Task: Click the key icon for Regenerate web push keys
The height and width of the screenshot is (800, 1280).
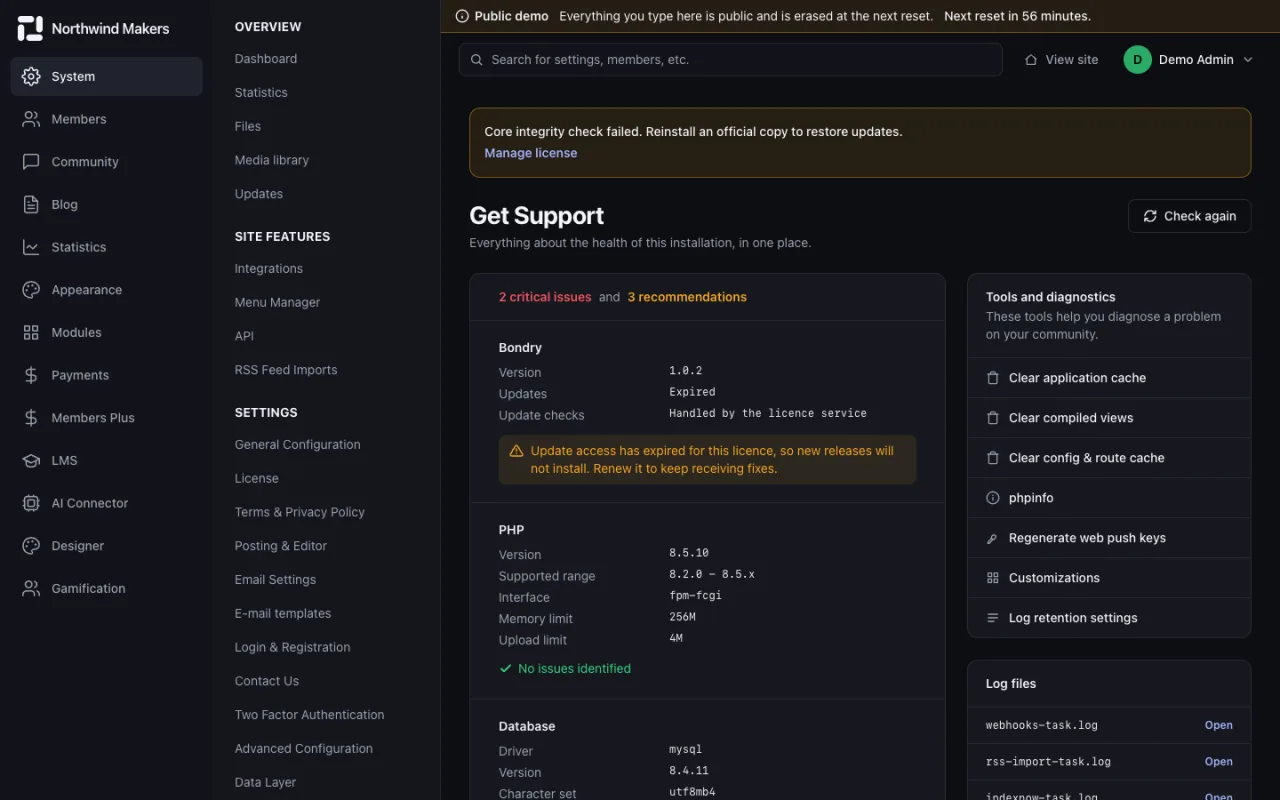Action: pos(993,538)
